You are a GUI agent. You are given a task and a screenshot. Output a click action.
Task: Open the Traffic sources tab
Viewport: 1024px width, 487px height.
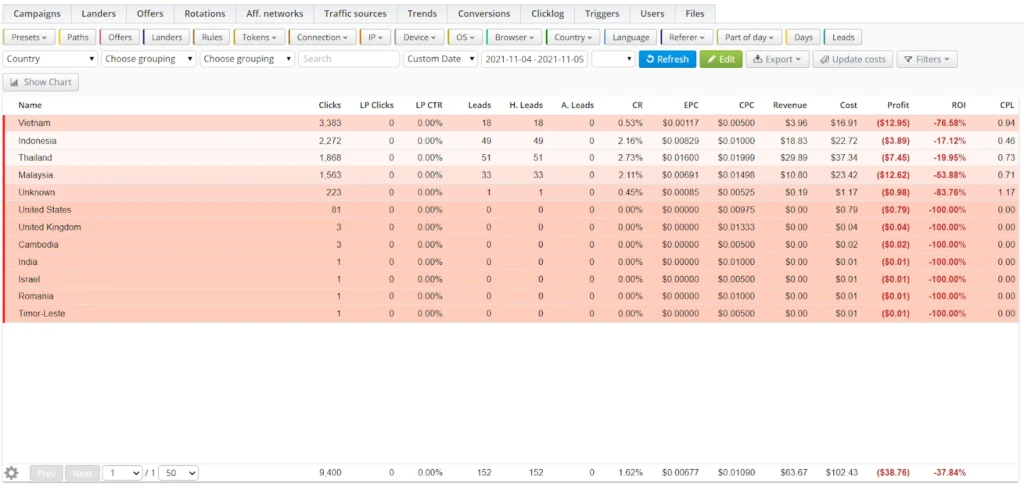(355, 13)
